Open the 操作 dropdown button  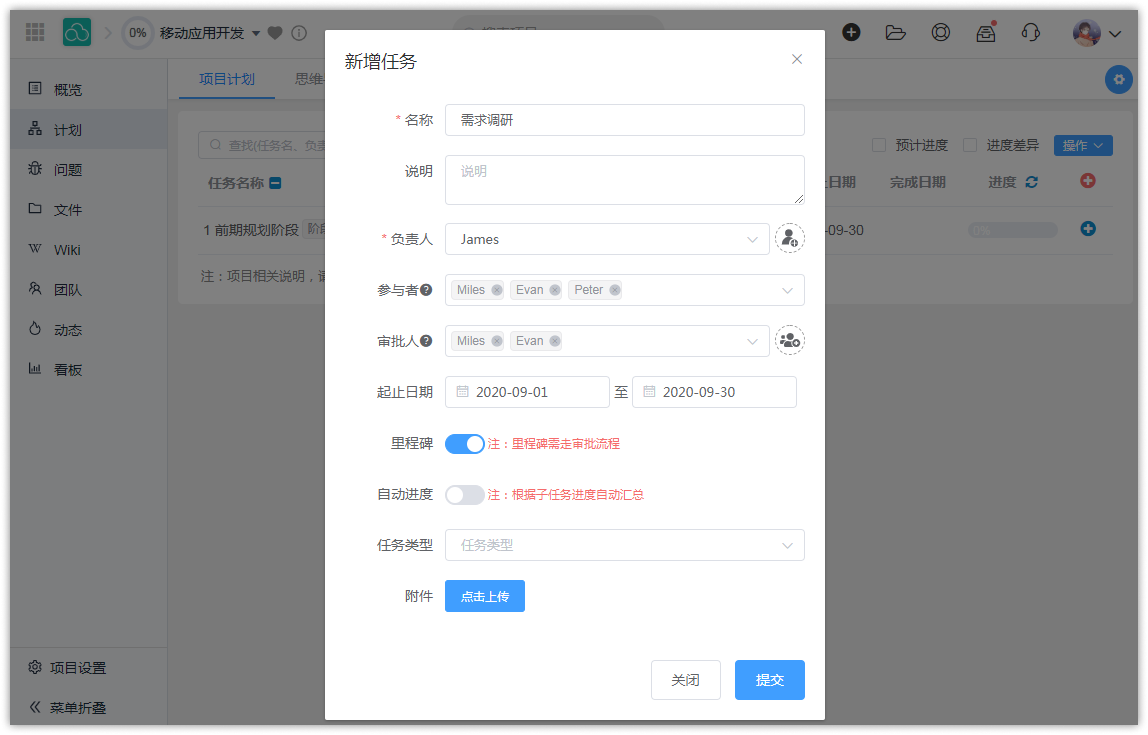click(x=1083, y=145)
